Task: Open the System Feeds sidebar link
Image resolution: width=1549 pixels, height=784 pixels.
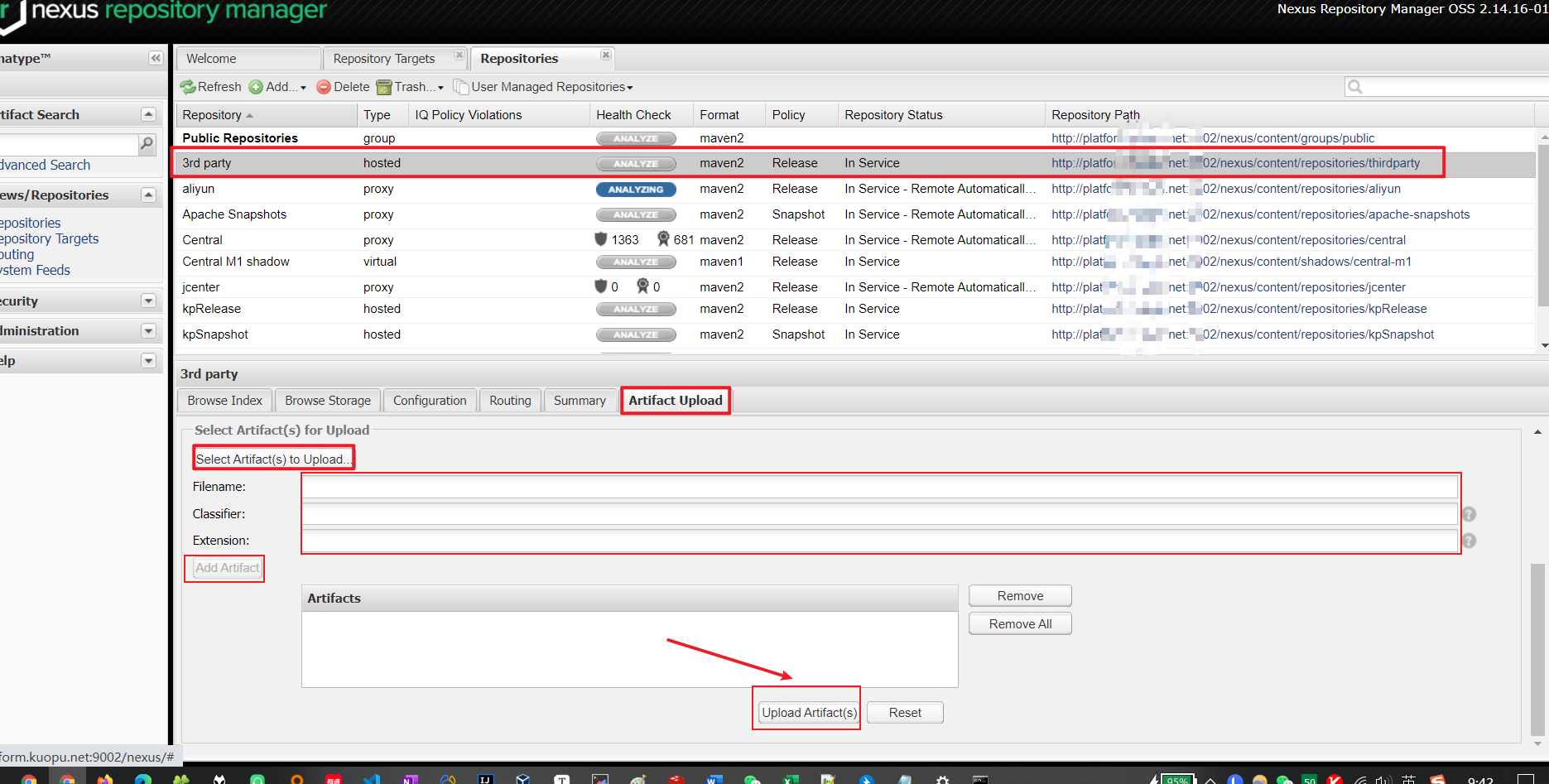Action: pyautogui.click(x=35, y=270)
